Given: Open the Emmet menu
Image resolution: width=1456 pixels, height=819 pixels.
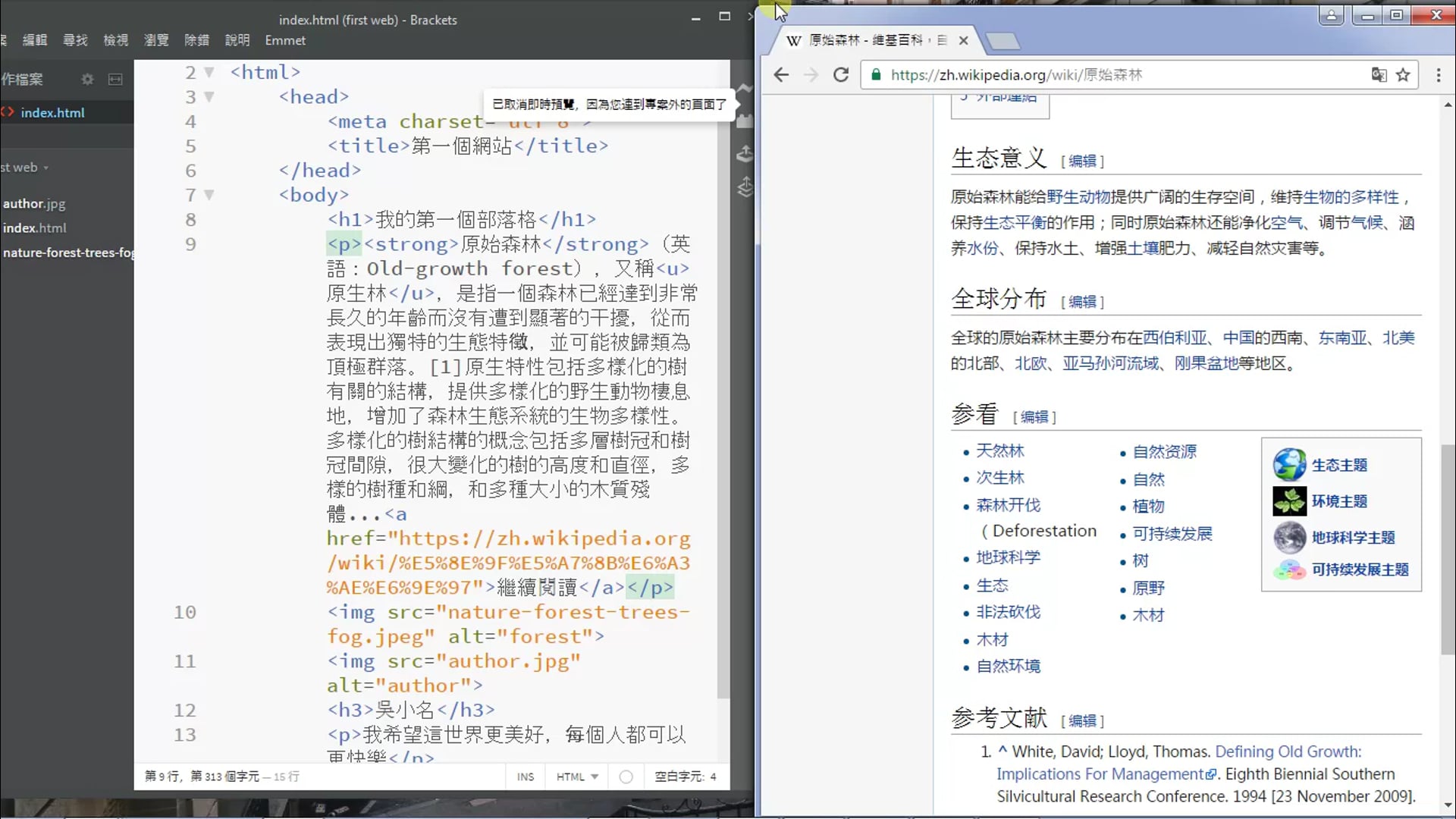Looking at the screenshot, I should tap(285, 40).
